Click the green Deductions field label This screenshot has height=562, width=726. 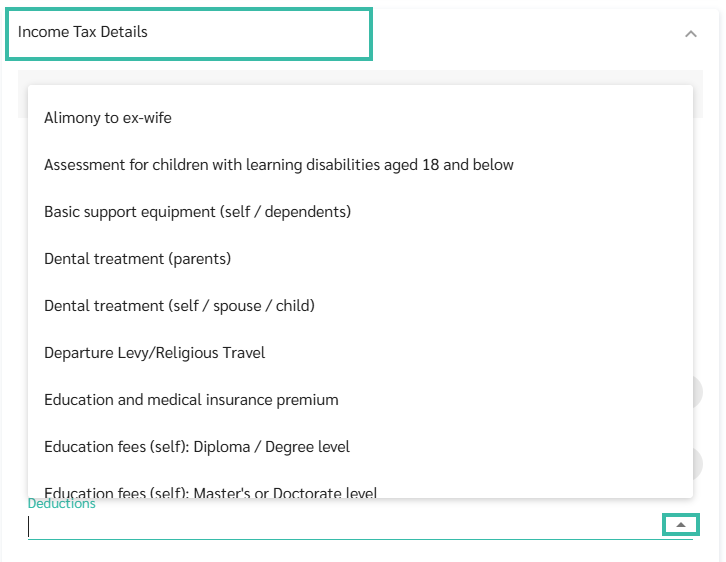[x=61, y=504]
